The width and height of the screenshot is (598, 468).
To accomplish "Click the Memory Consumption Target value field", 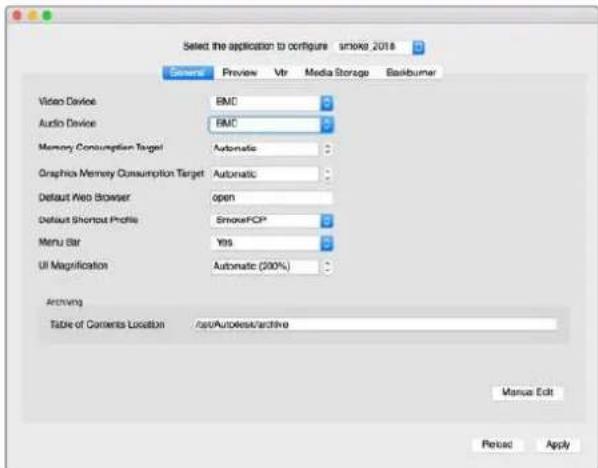I will tap(265, 149).
